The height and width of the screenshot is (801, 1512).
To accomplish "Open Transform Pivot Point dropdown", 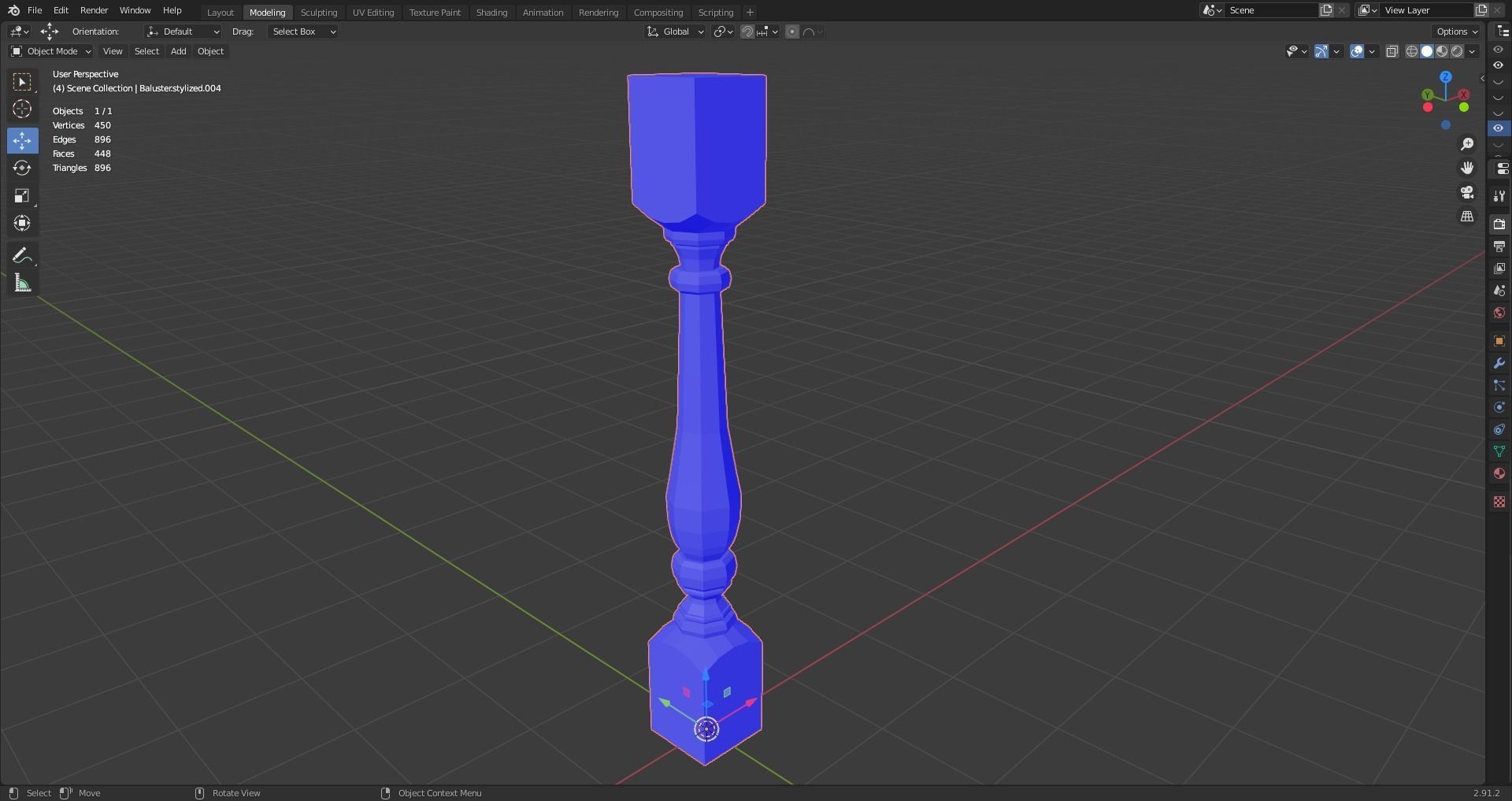I will tap(724, 32).
